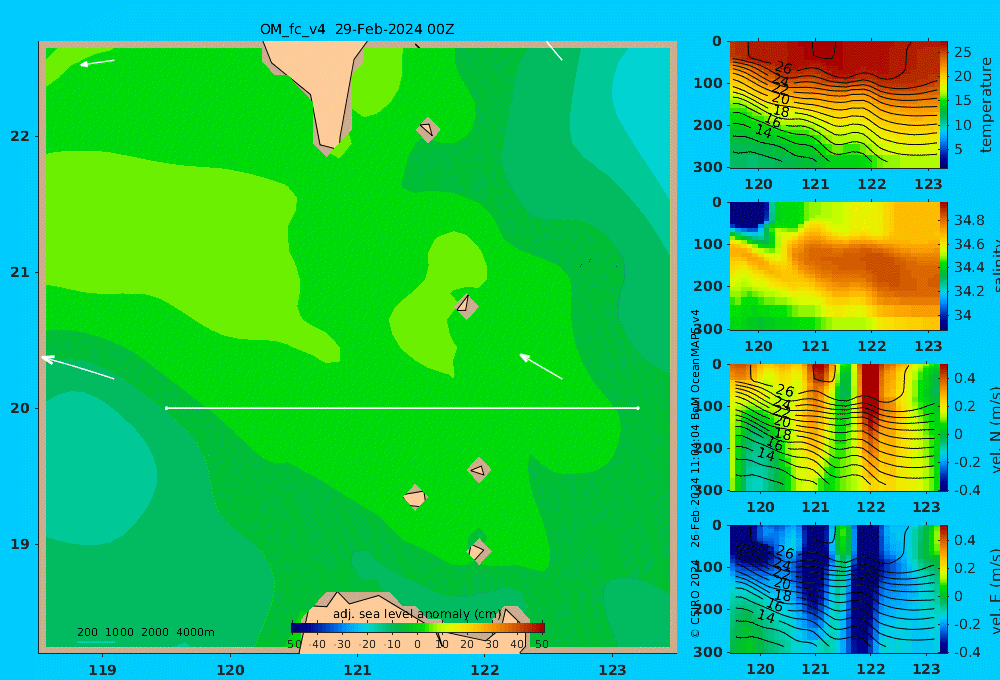Click the 14 contour label in temperature panel
Screen dimensions: 1000x680
click(764, 132)
